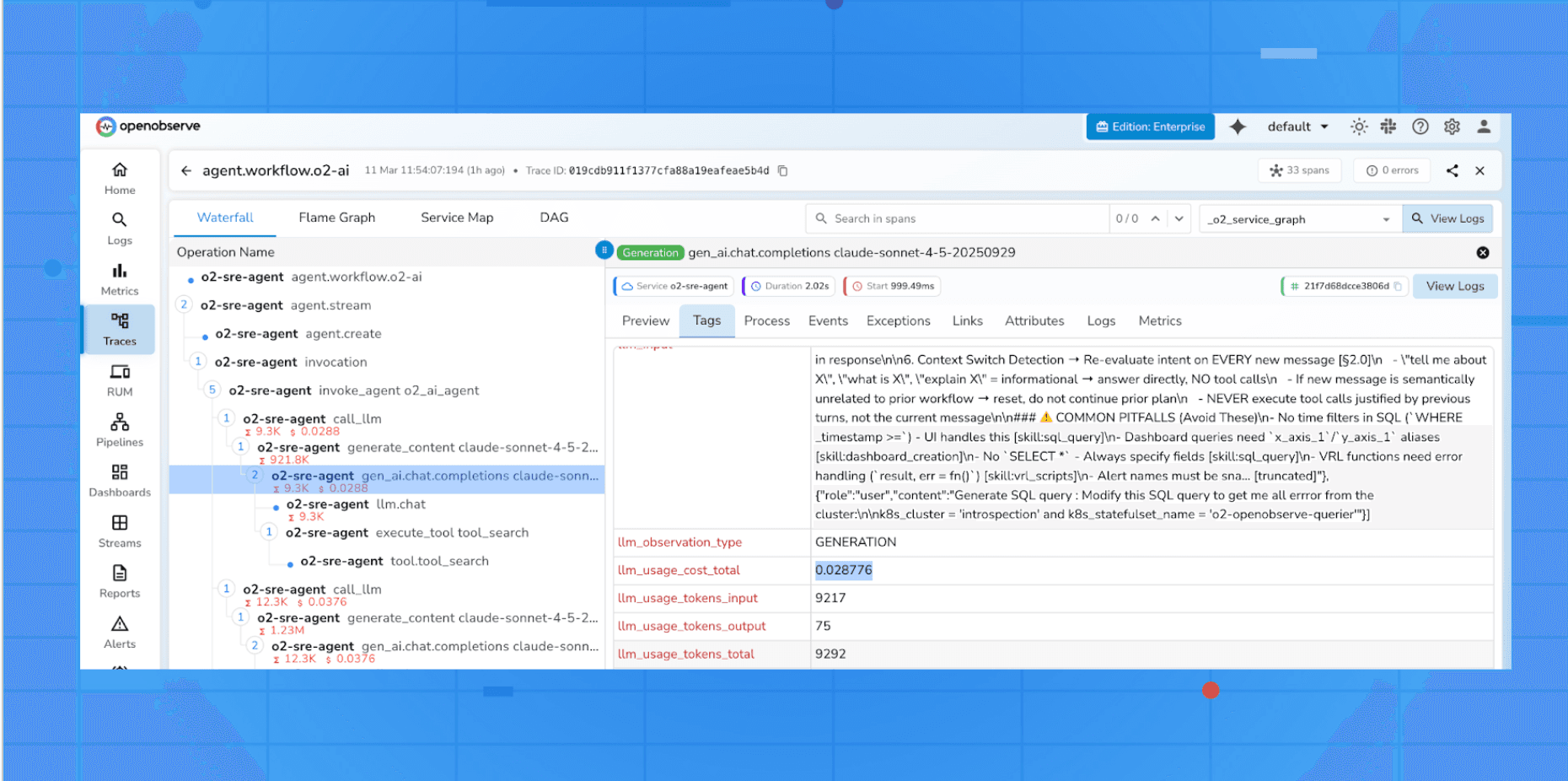This screenshot has height=781, width=1568.
Task: Toggle the blue pin on the span details panel
Action: click(604, 250)
